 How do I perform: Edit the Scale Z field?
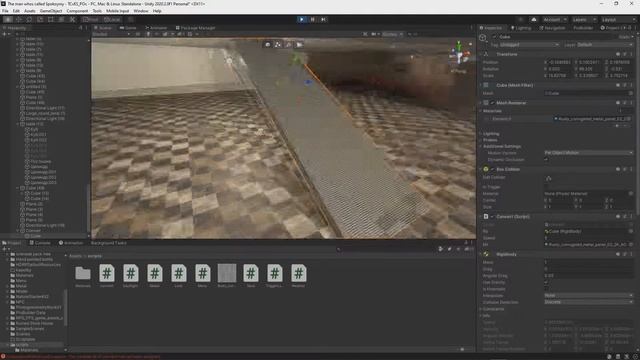[620, 76]
